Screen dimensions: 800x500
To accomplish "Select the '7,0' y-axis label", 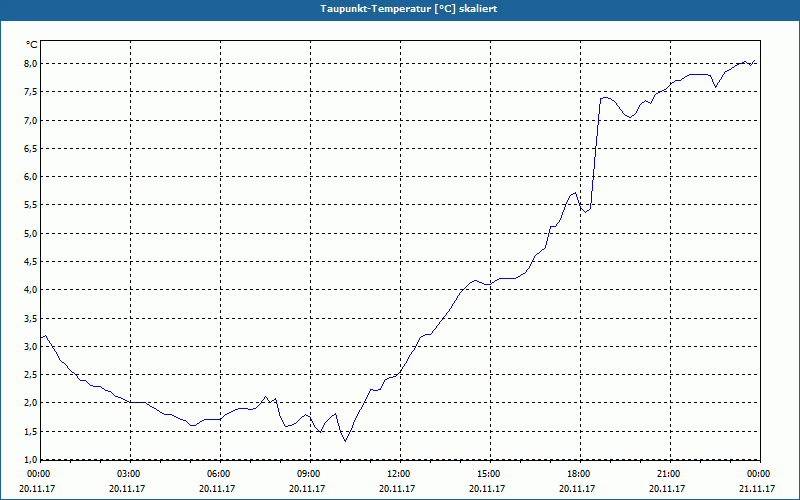I will pos(31,120).
